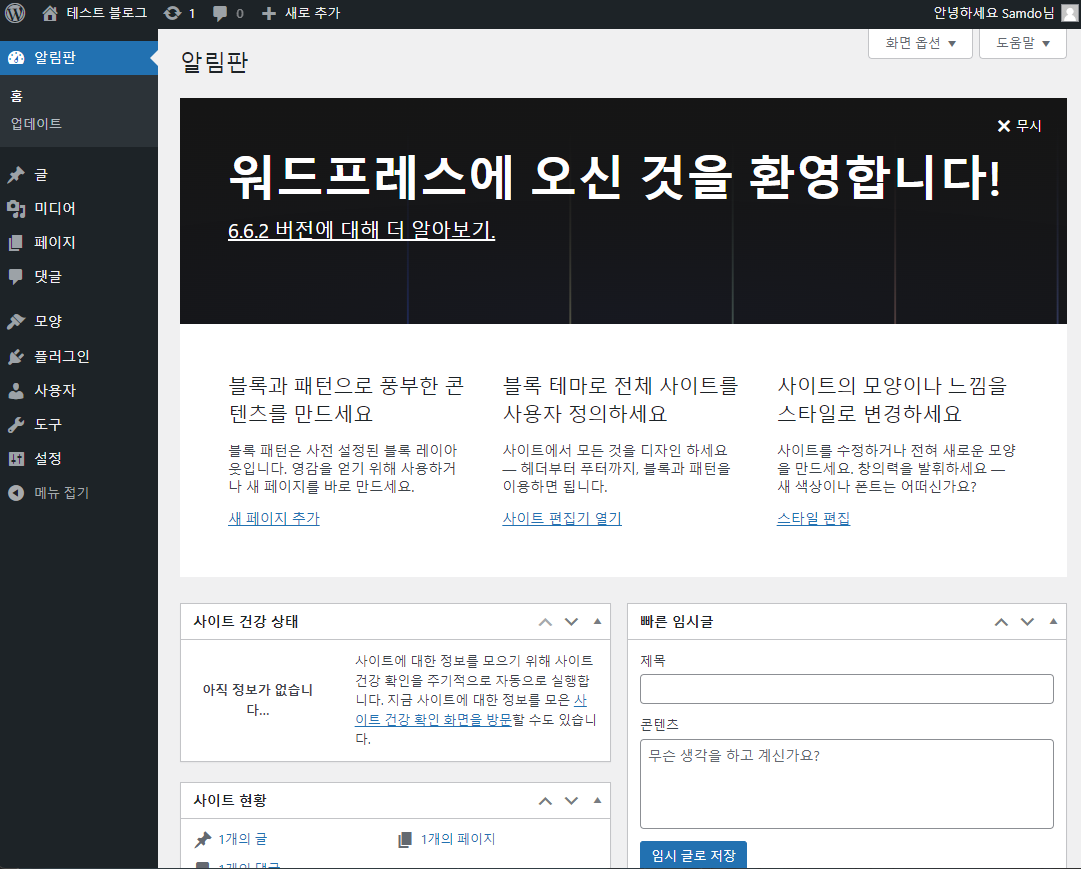Image resolution: width=1081 pixels, height=869 pixels.
Task: Open the comments bubble icon showing 0
Action: pyautogui.click(x=220, y=14)
